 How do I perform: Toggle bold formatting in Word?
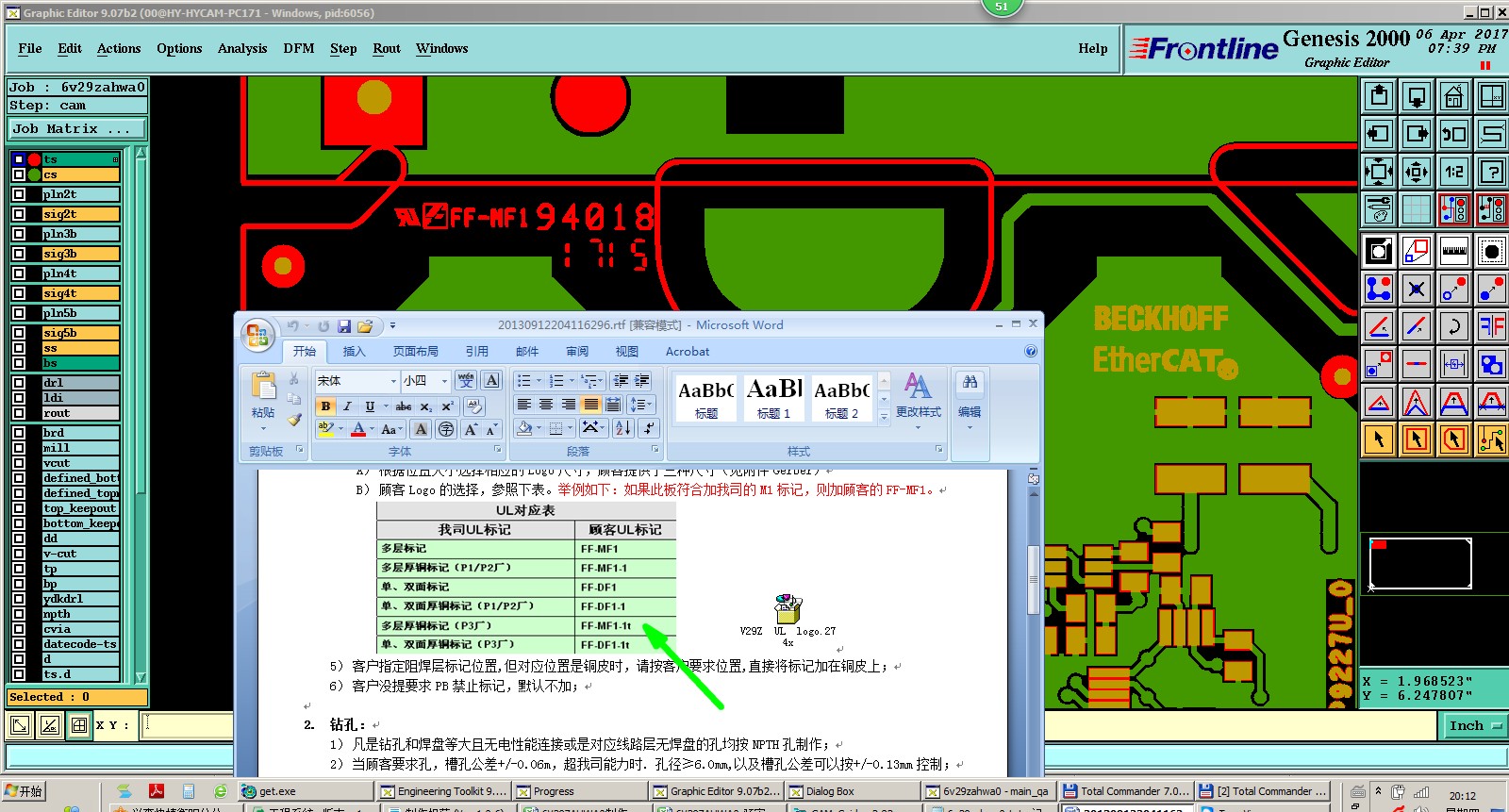[x=326, y=406]
